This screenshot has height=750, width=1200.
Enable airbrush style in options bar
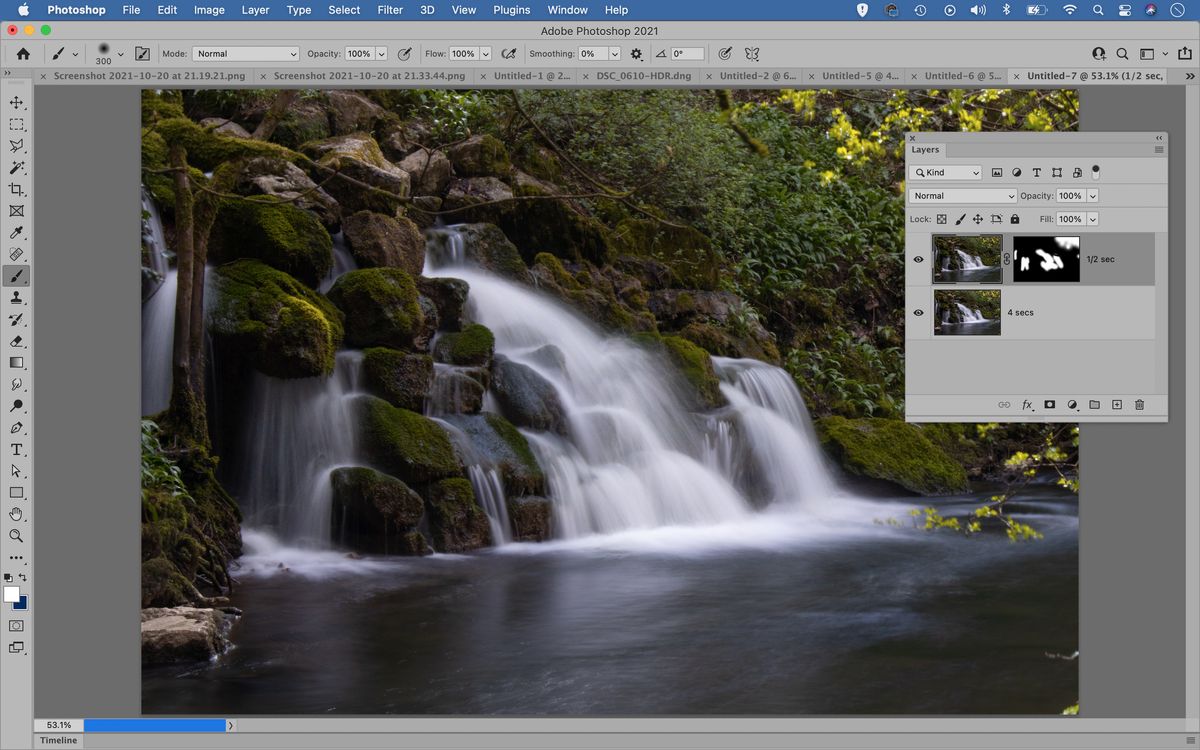coord(509,53)
